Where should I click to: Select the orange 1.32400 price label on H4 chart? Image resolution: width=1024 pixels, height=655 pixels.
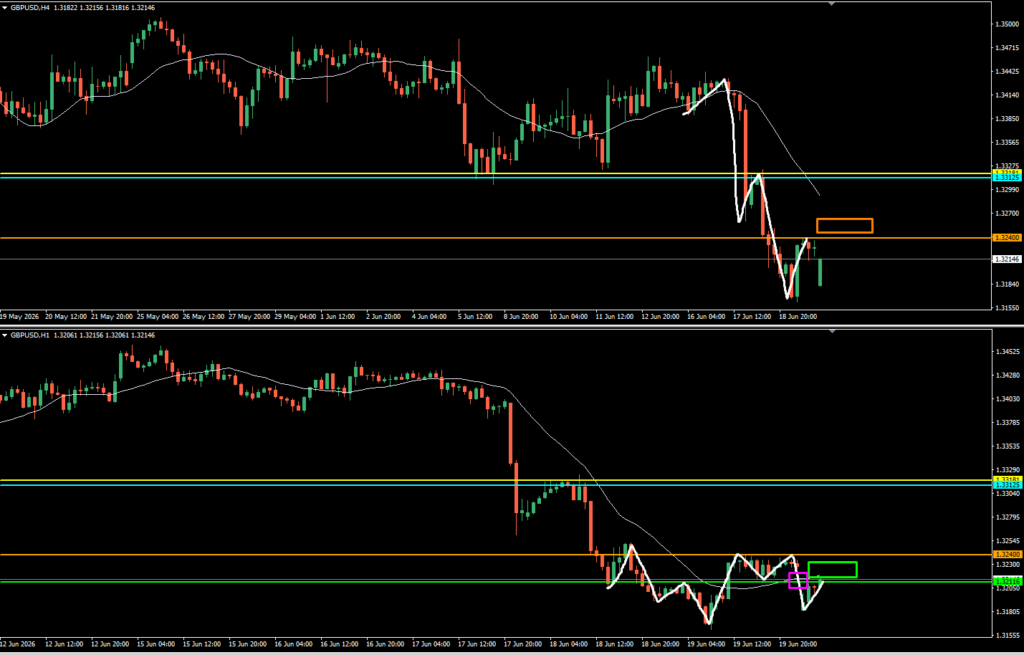tap(1006, 238)
